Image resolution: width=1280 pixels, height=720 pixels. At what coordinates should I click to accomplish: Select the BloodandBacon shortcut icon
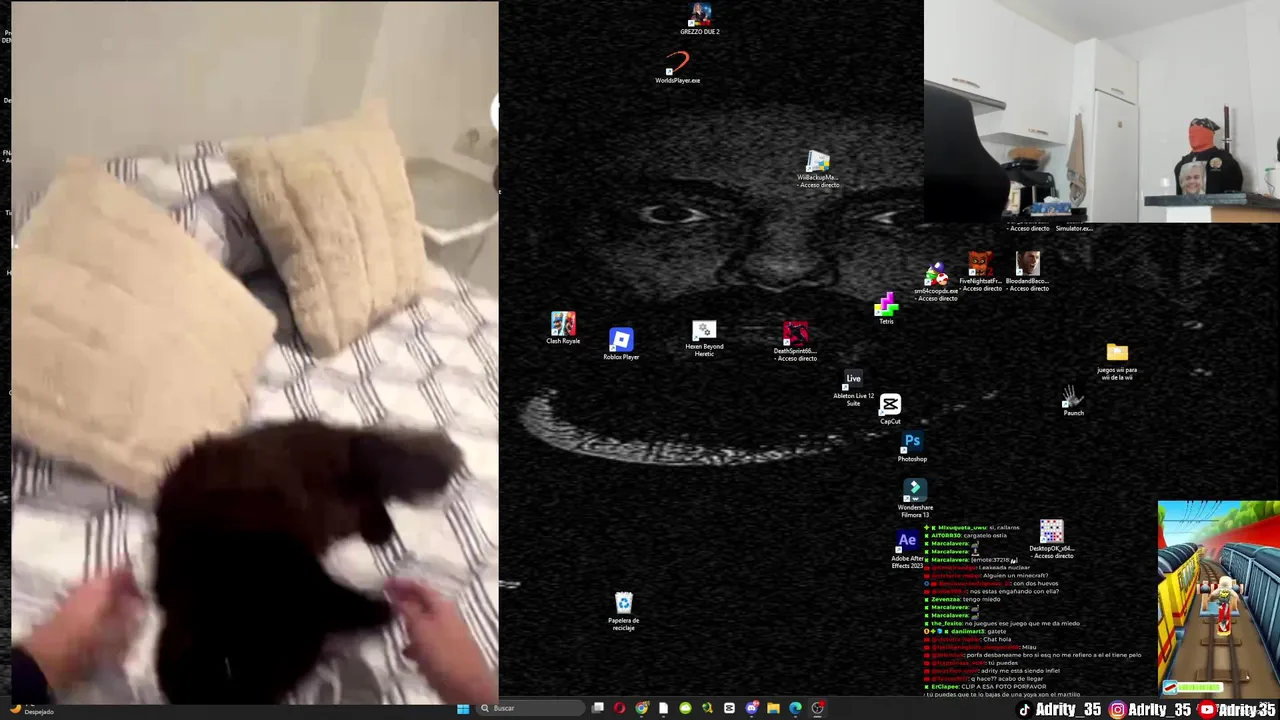[x=1028, y=271]
